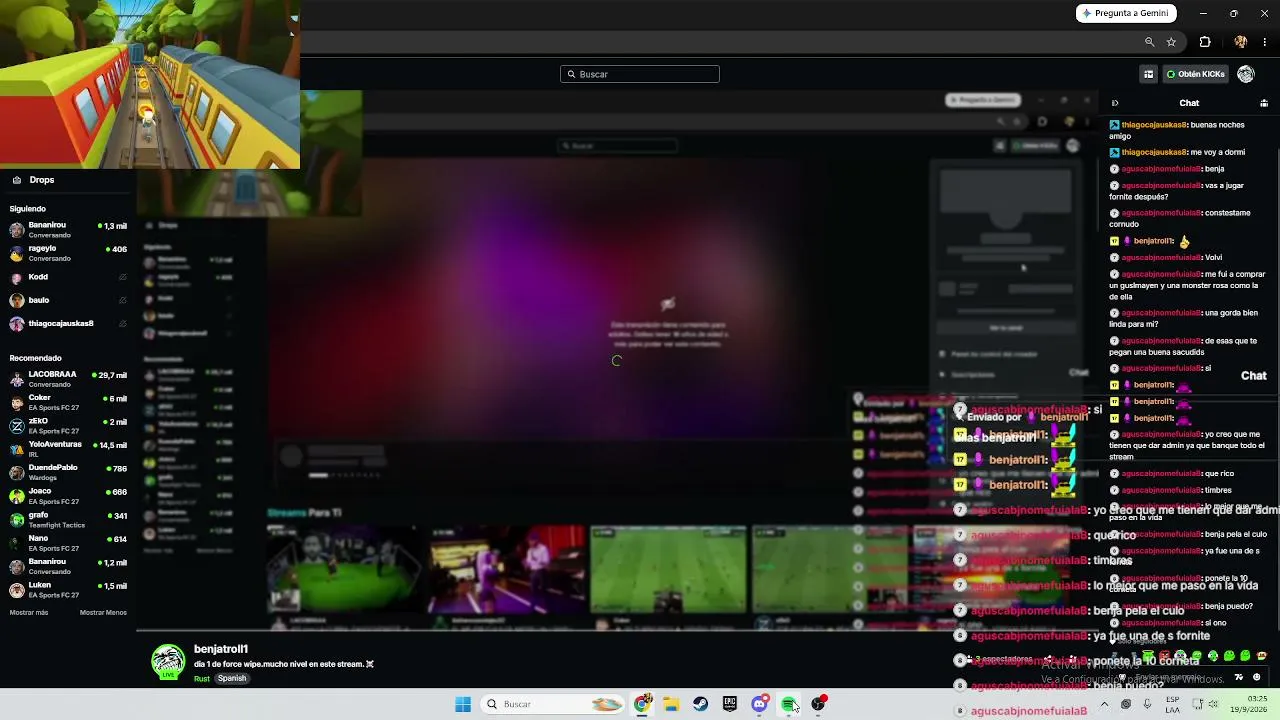The height and width of the screenshot is (720, 1280).
Task: Open Nano recommended channel
Action: click(x=68, y=543)
